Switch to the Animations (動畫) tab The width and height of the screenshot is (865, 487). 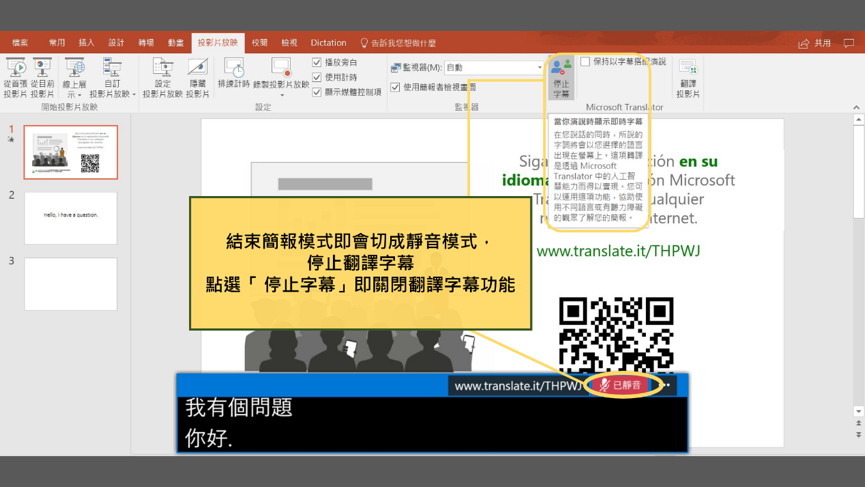tap(175, 43)
